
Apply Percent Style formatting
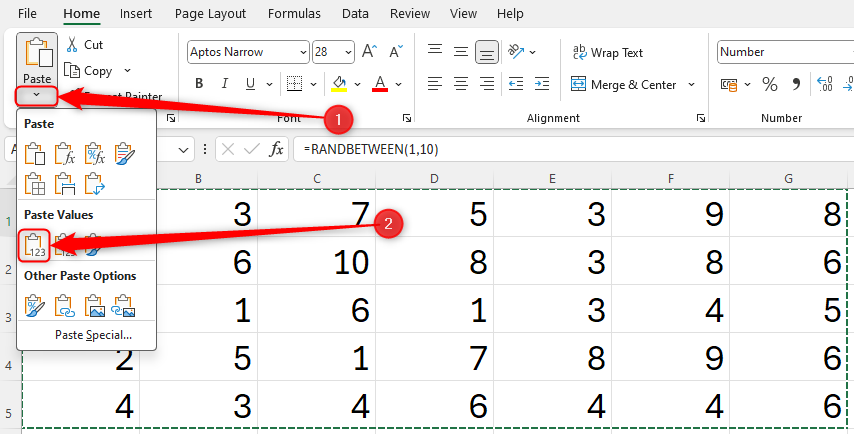[x=770, y=84]
